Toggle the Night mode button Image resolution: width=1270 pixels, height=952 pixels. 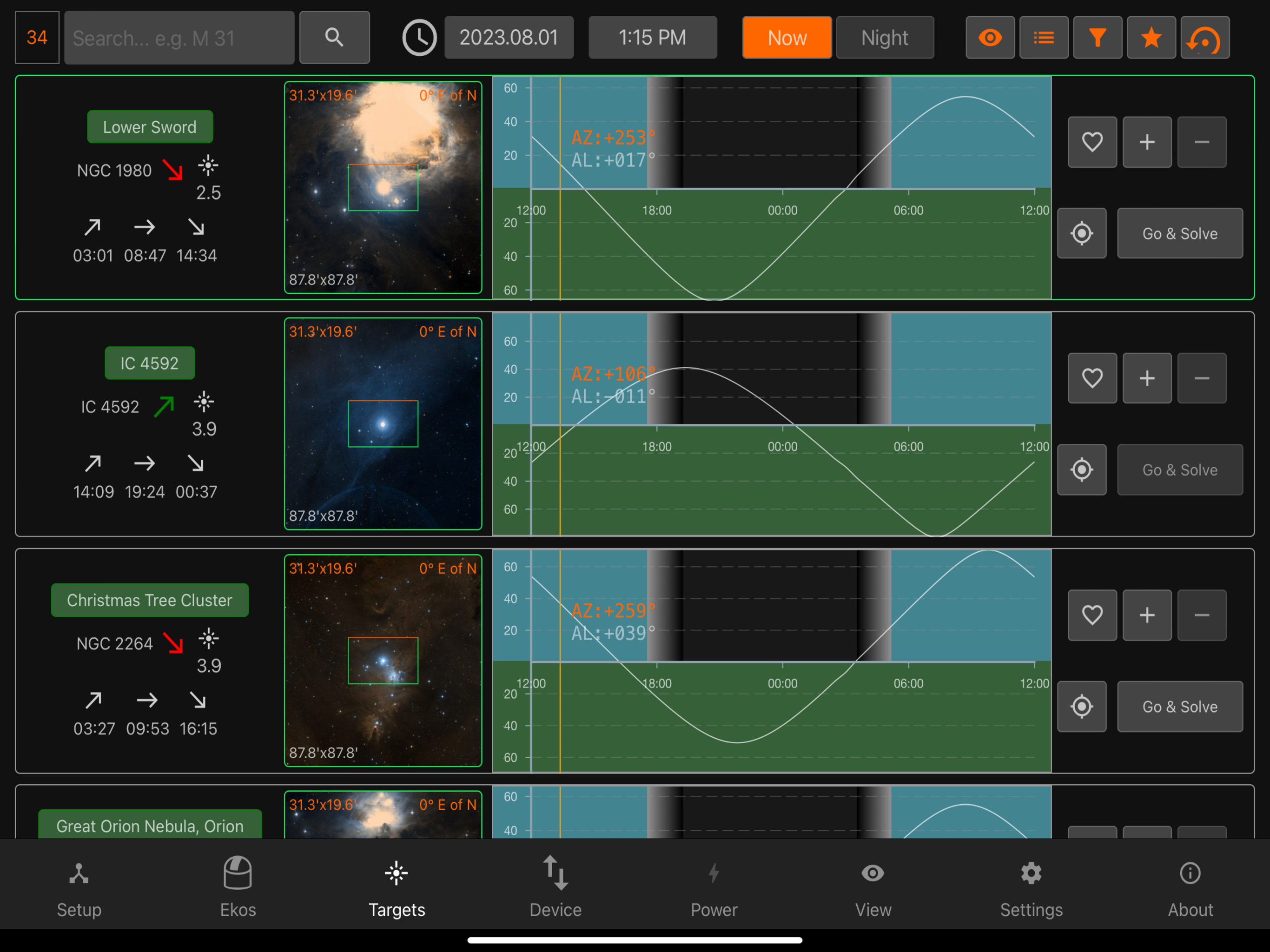tap(884, 38)
